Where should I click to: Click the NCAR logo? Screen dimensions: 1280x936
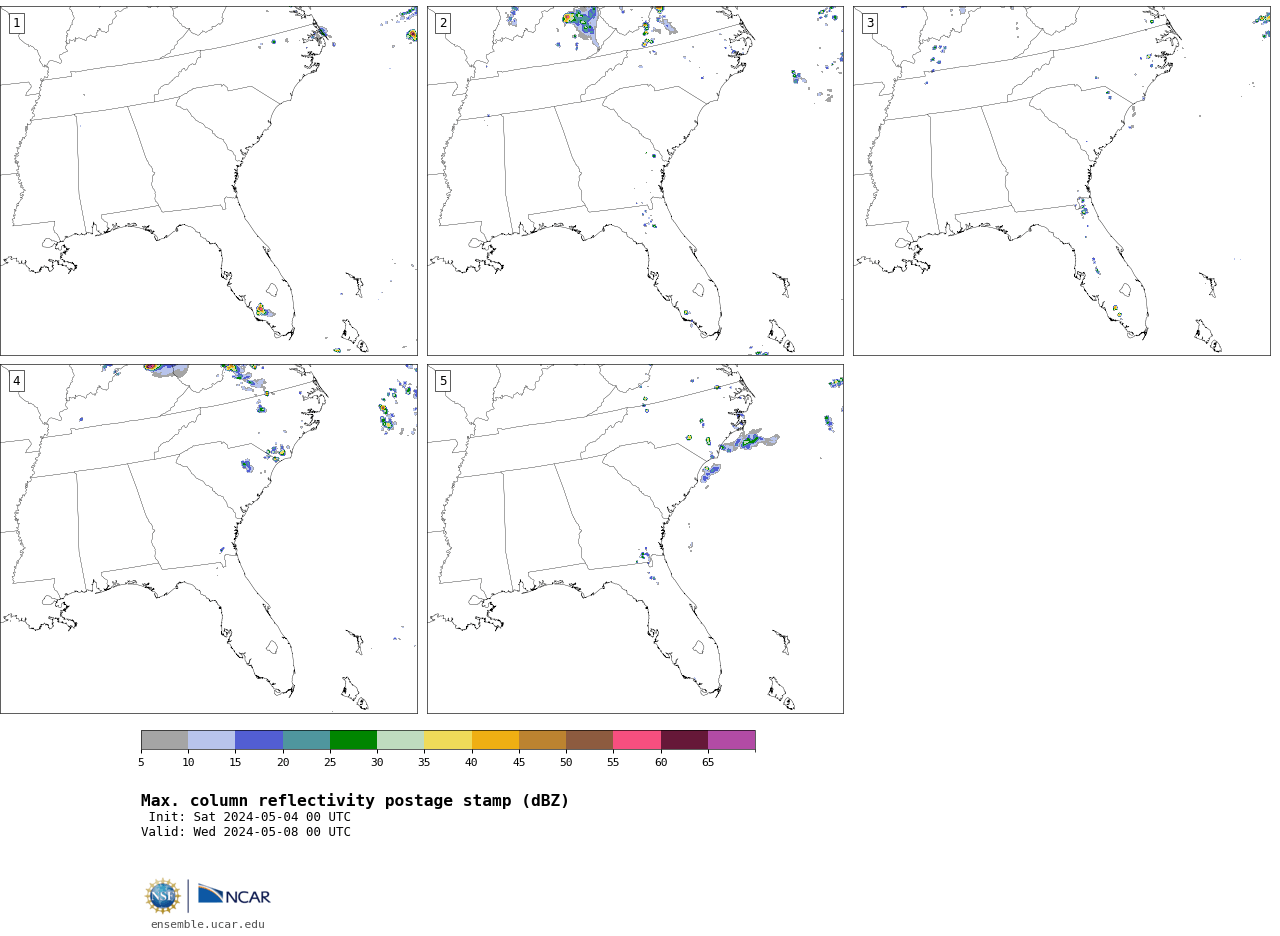point(234,895)
